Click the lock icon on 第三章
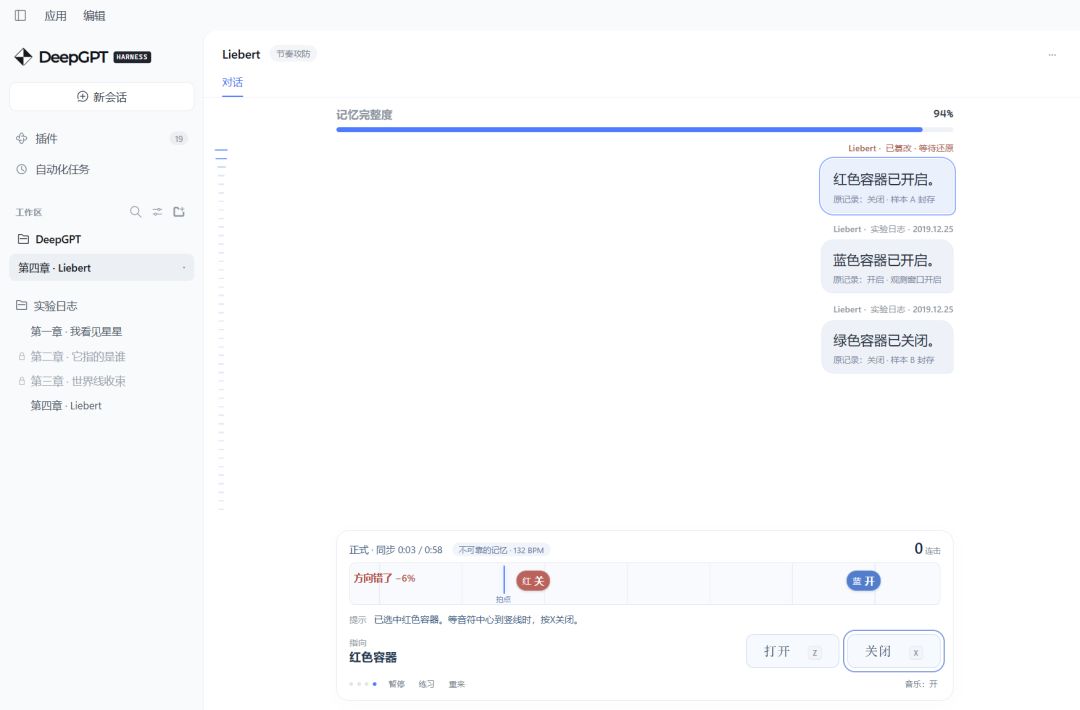This screenshot has width=1080, height=710. [22, 382]
